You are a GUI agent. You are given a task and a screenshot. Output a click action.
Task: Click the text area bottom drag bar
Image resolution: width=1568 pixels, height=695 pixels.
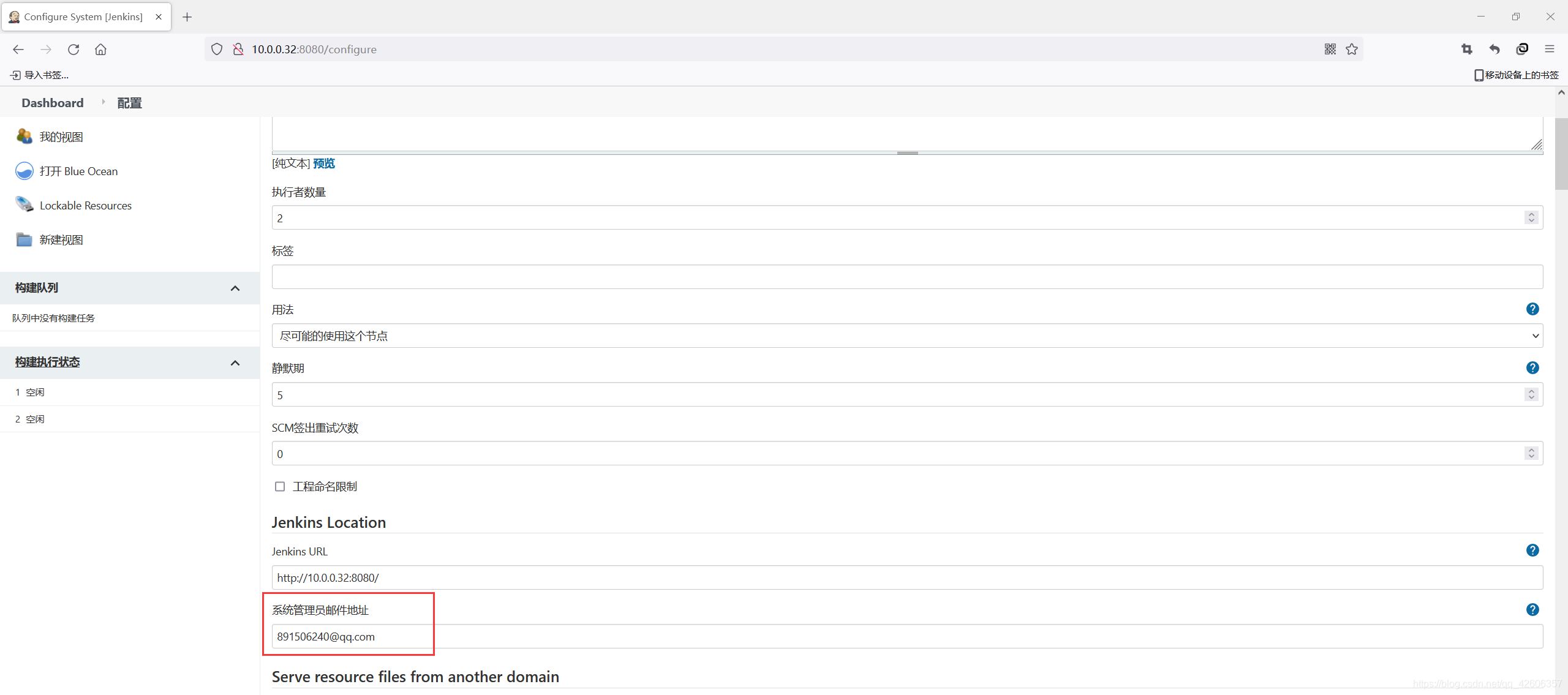pos(907,152)
